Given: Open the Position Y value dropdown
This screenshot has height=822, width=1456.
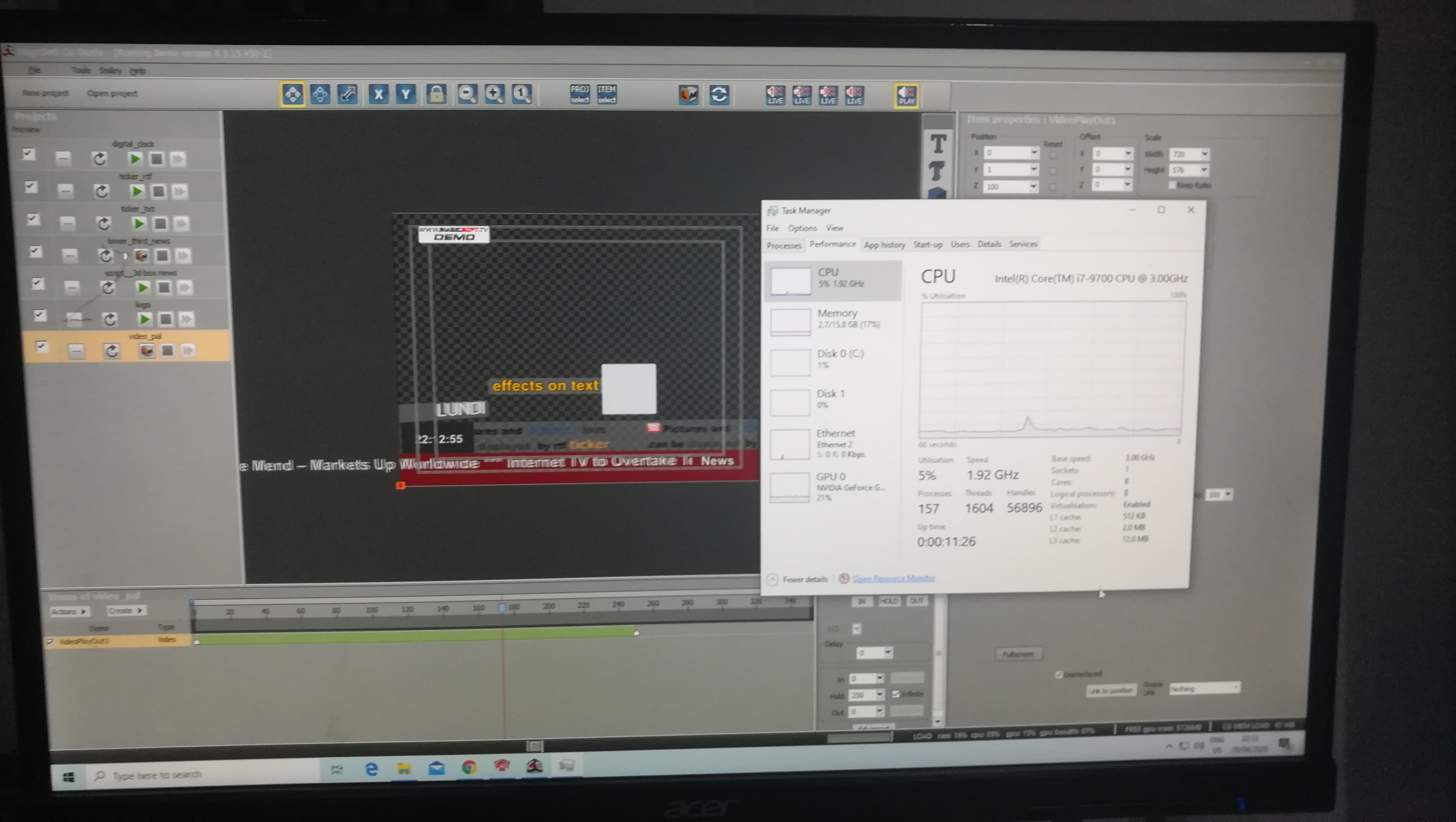Looking at the screenshot, I should pyautogui.click(x=1034, y=169).
